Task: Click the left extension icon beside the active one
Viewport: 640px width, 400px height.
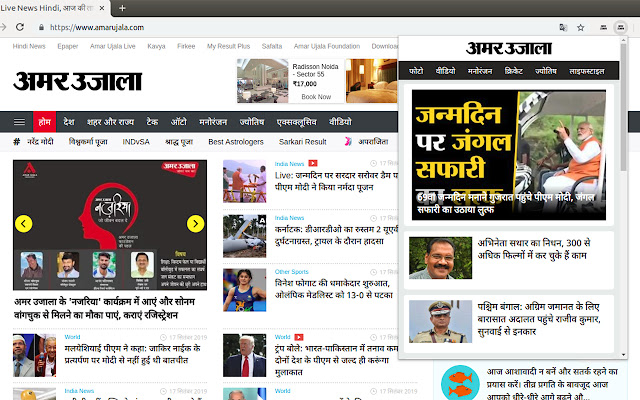Action: coord(603,27)
